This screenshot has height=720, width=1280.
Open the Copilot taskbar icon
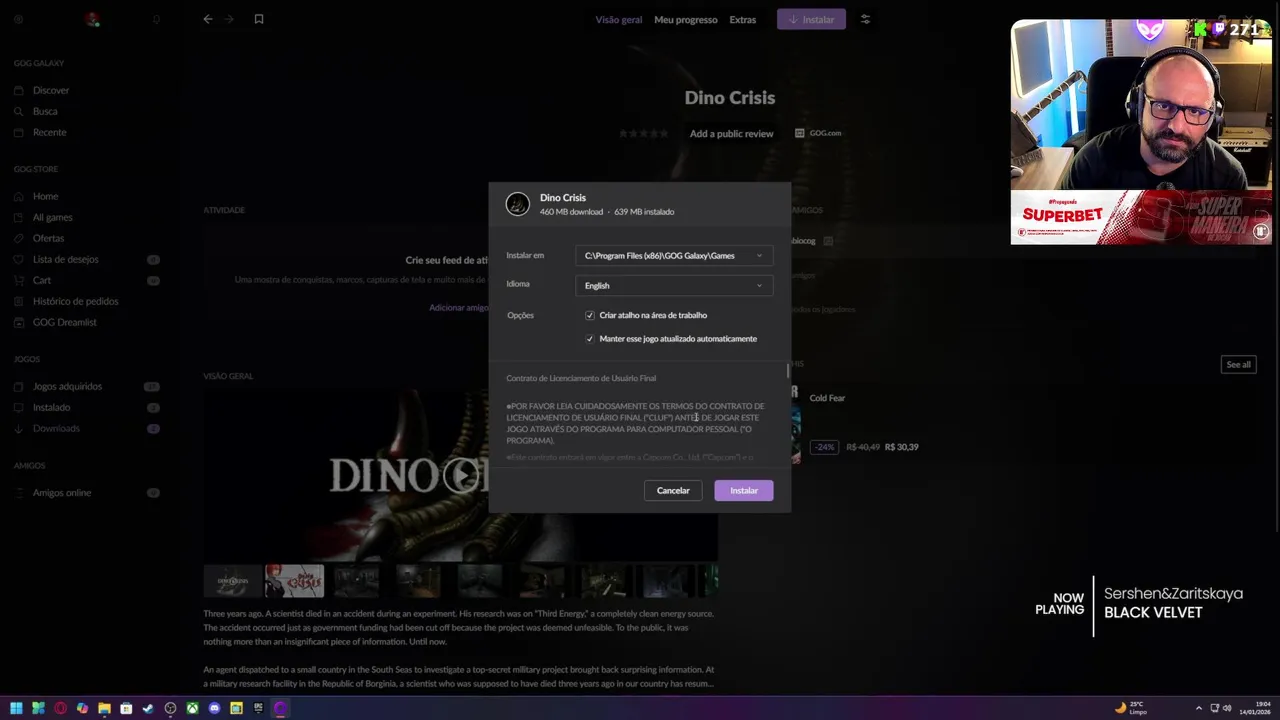(x=82, y=708)
